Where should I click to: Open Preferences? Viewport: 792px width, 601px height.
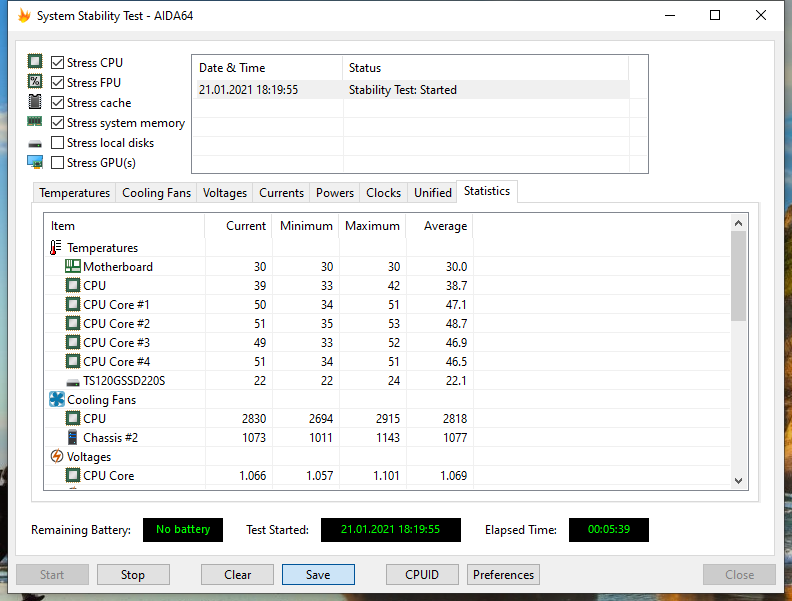(x=503, y=575)
